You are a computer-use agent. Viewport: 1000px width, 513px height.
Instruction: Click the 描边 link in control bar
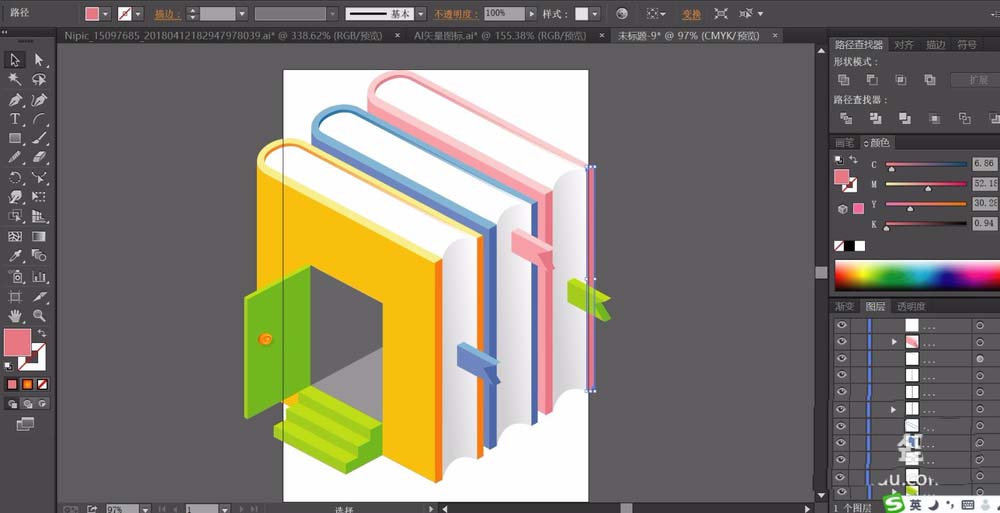[x=168, y=14]
